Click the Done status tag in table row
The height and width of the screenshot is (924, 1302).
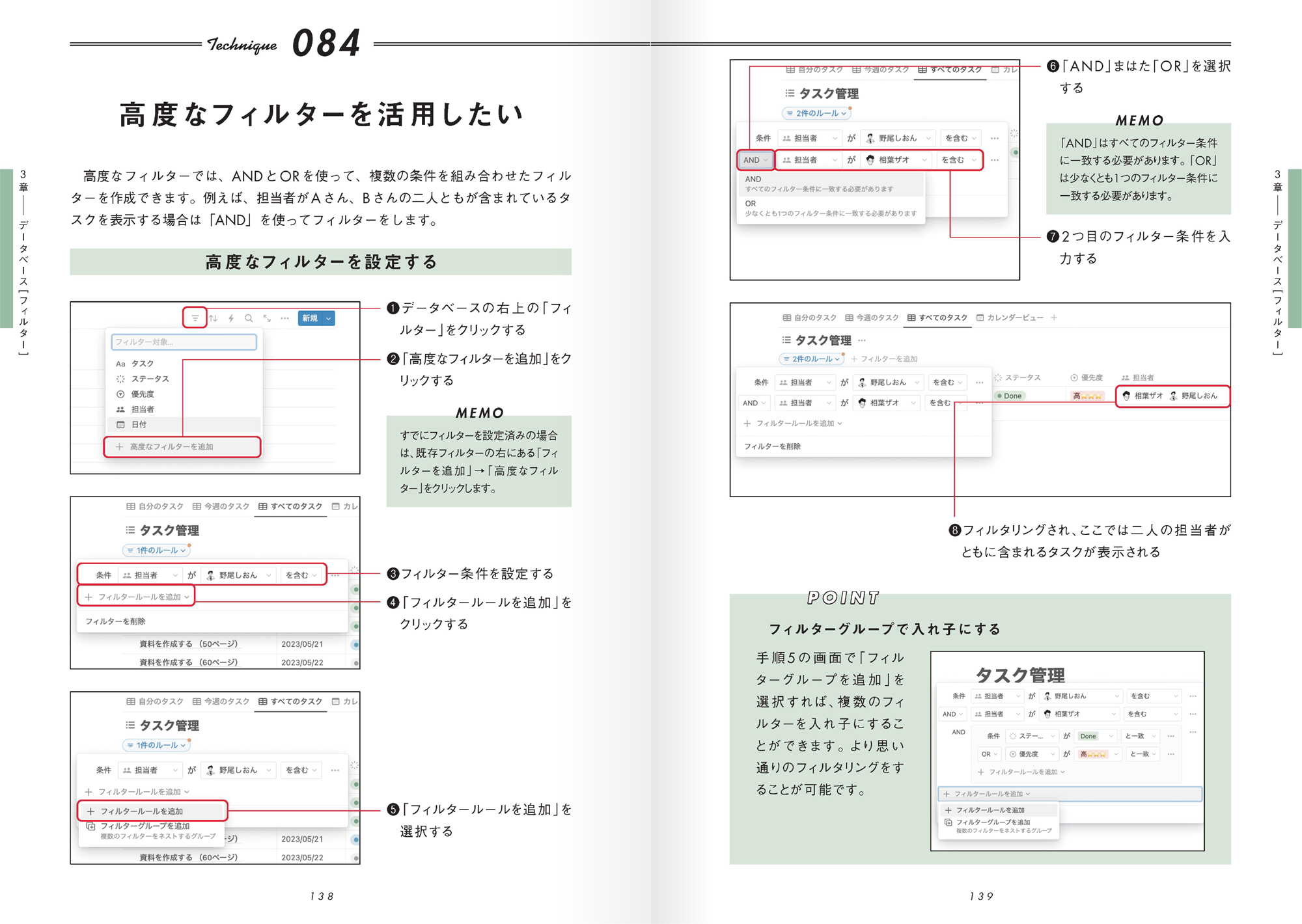pos(1010,396)
